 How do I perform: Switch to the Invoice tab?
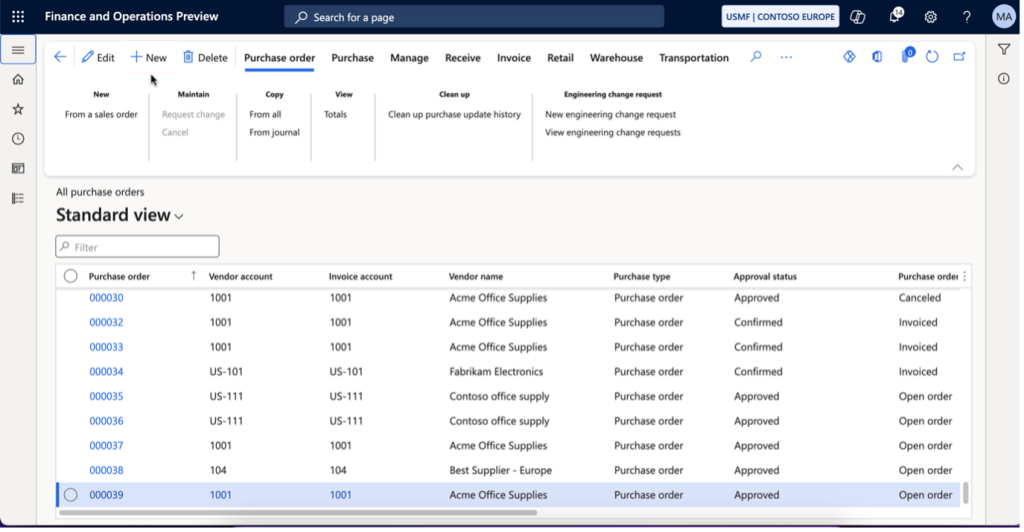click(513, 57)
